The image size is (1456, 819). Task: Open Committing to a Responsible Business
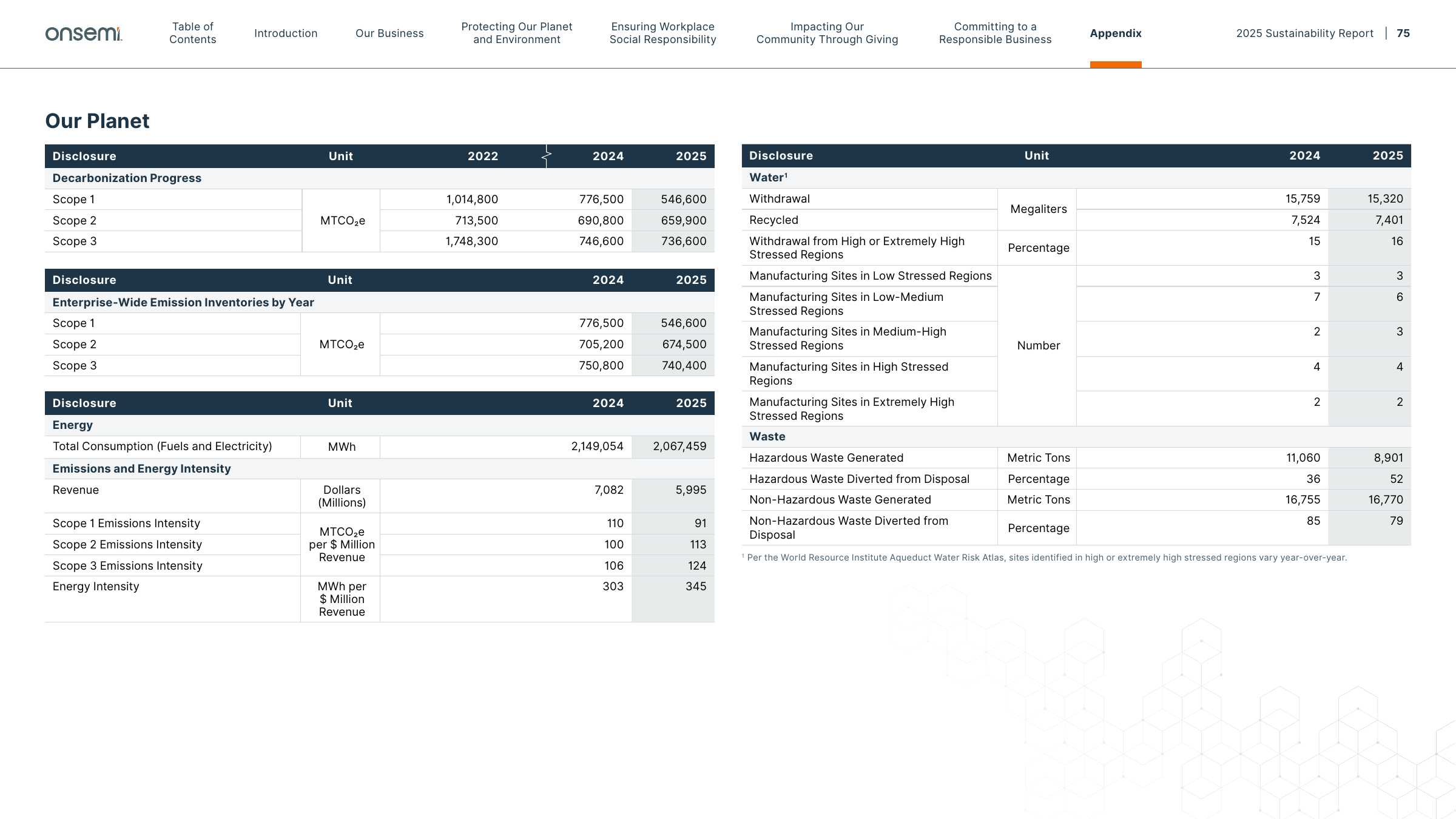(x=995, y=33)
